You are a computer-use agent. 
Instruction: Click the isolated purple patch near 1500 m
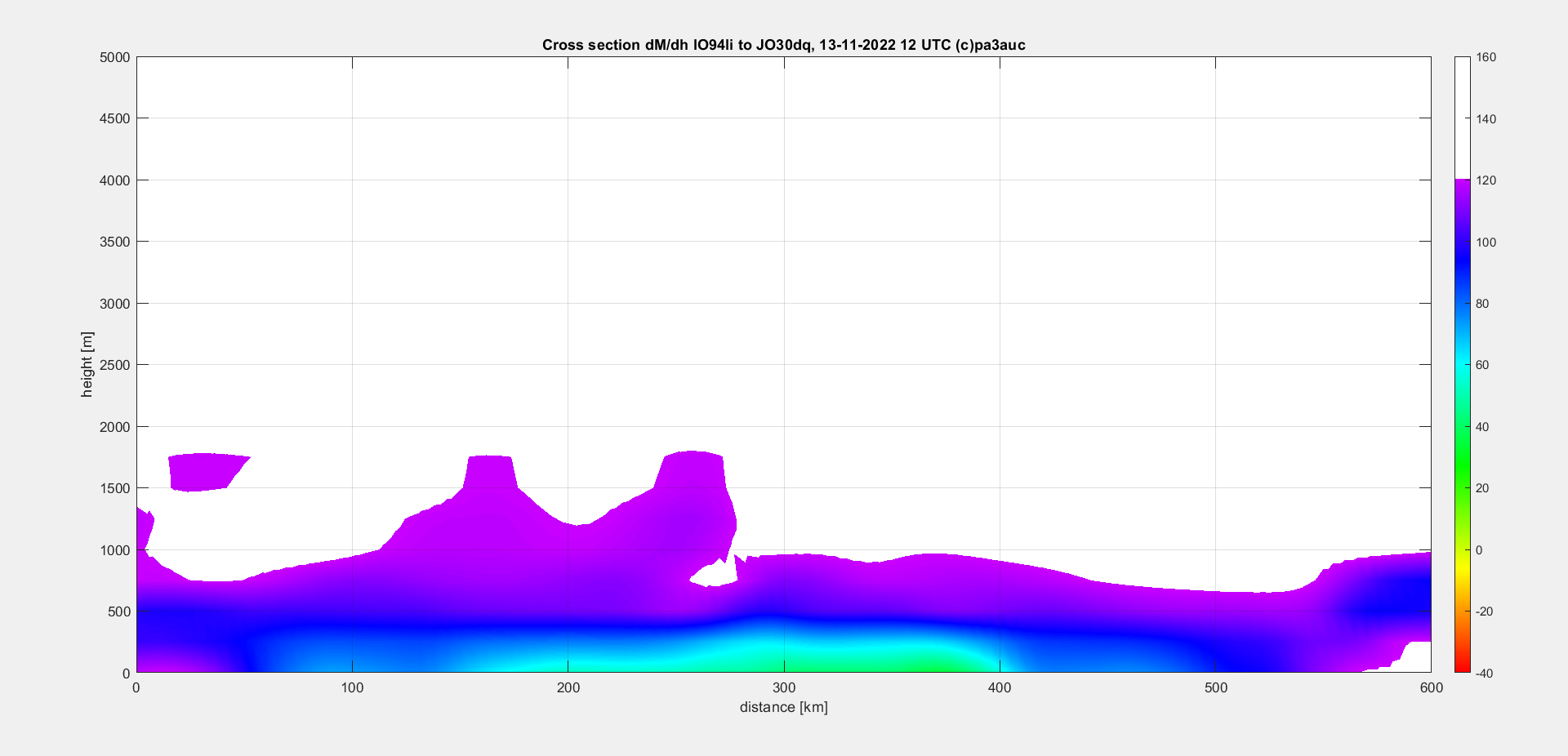pyautogui.click(x=204, y=471)
